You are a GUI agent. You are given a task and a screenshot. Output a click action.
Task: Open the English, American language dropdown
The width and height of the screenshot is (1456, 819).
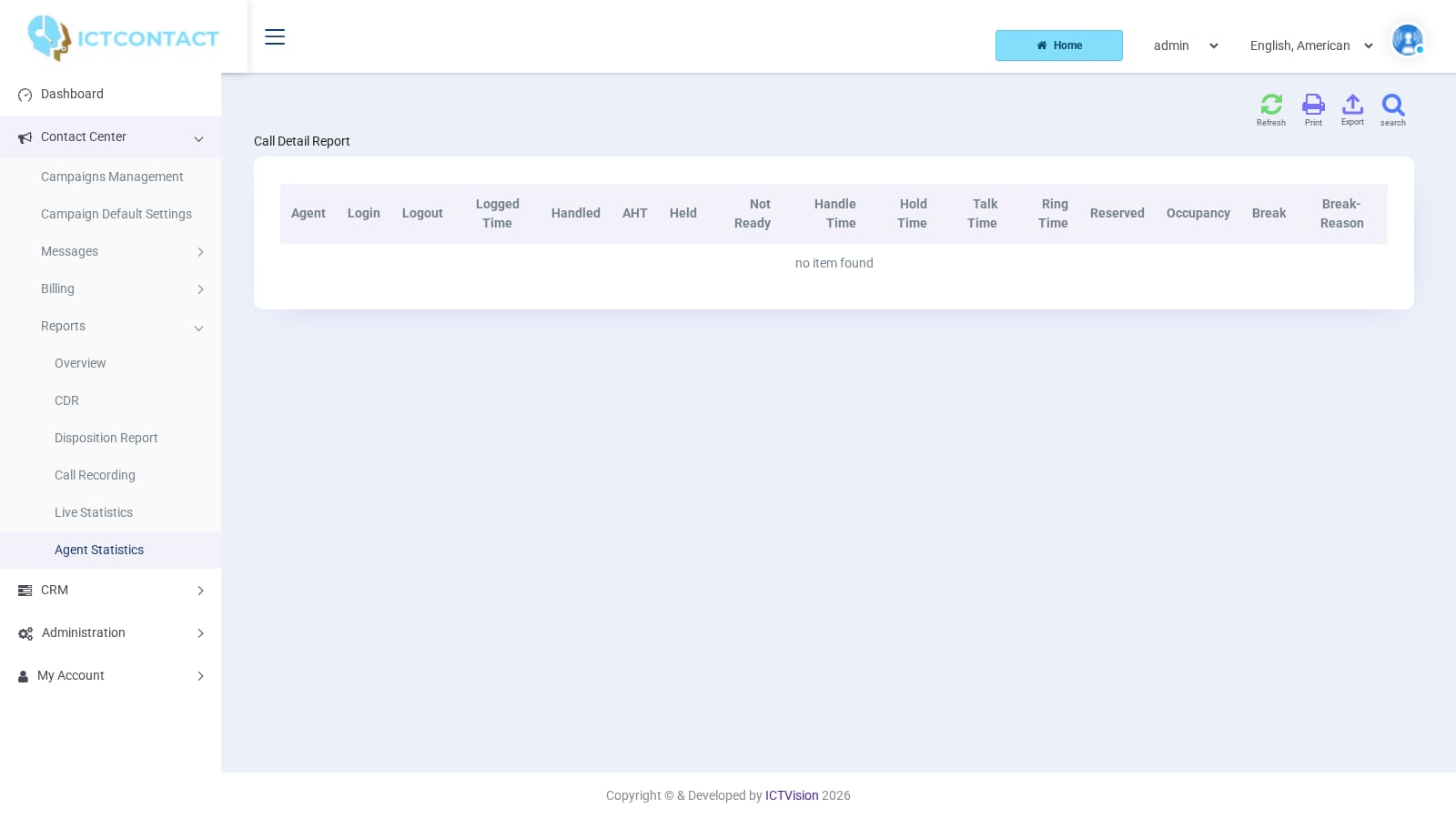(1311, 45)
